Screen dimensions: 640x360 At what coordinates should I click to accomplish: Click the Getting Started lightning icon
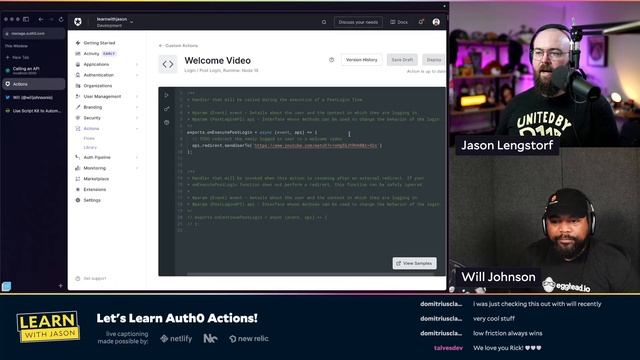(x=78, y=43)
